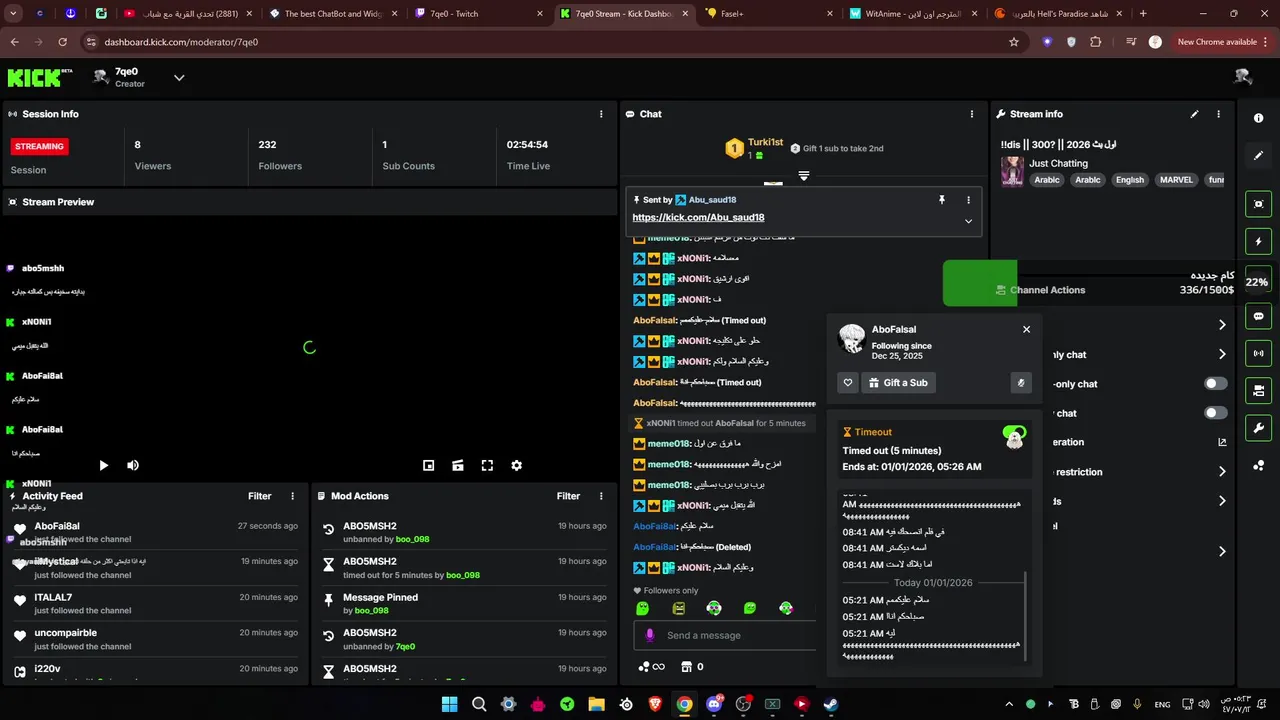
Task: Edit stream info with pencil icon
Action: (1194, 114)
